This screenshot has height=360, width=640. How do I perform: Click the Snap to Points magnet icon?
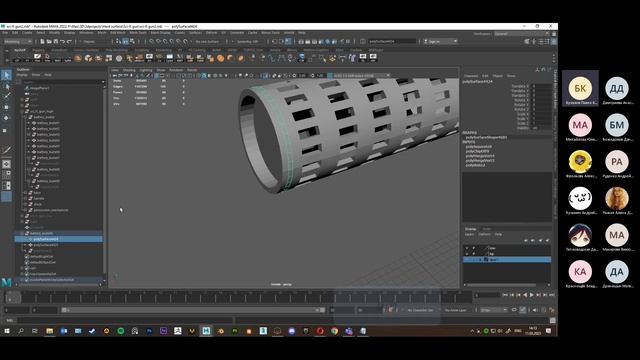coord(165,41)
